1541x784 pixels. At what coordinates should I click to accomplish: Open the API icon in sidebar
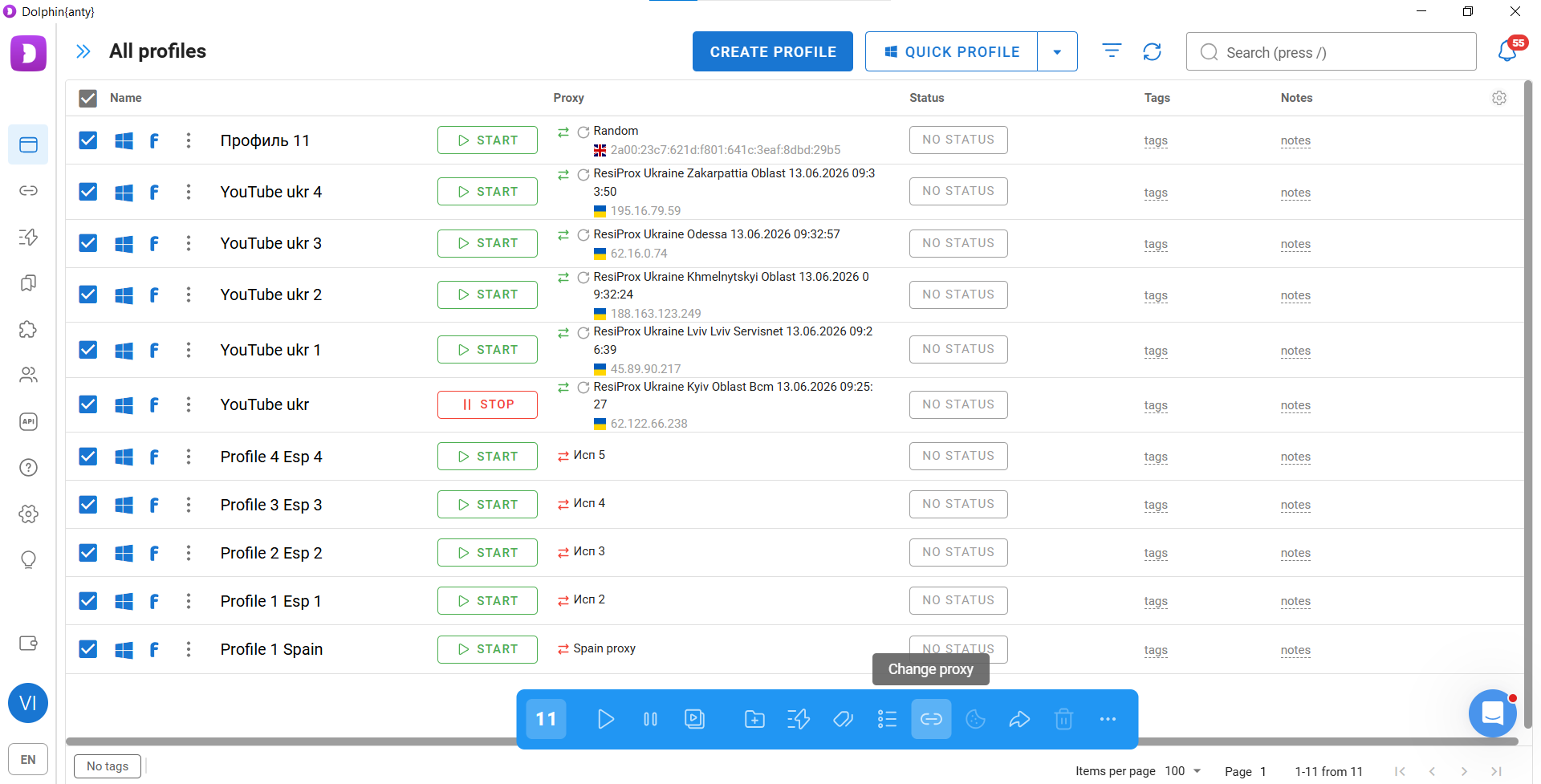click(28, 421)
